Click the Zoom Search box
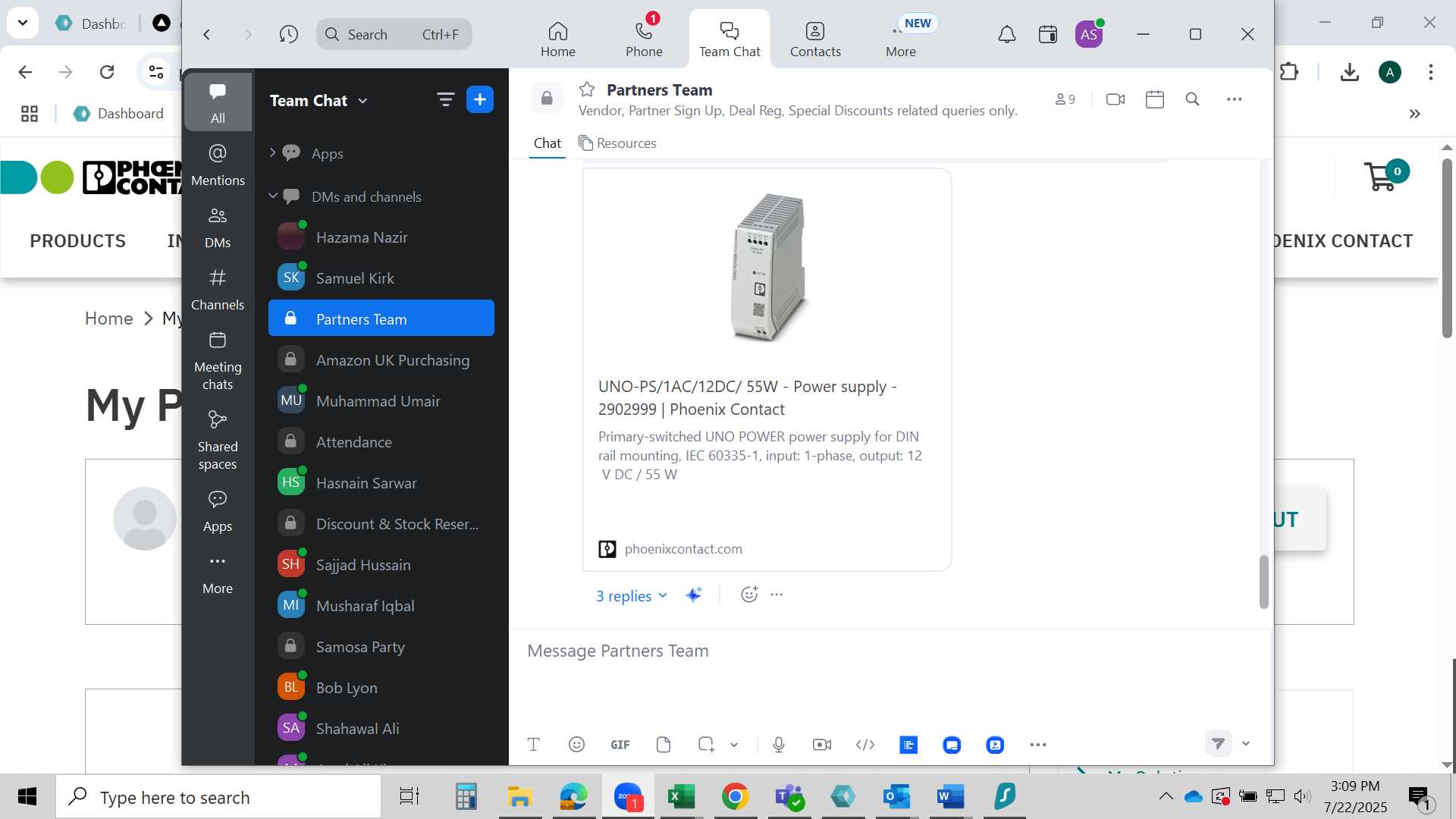Viewport: 1456px width, 819px height. pos(394,34)
